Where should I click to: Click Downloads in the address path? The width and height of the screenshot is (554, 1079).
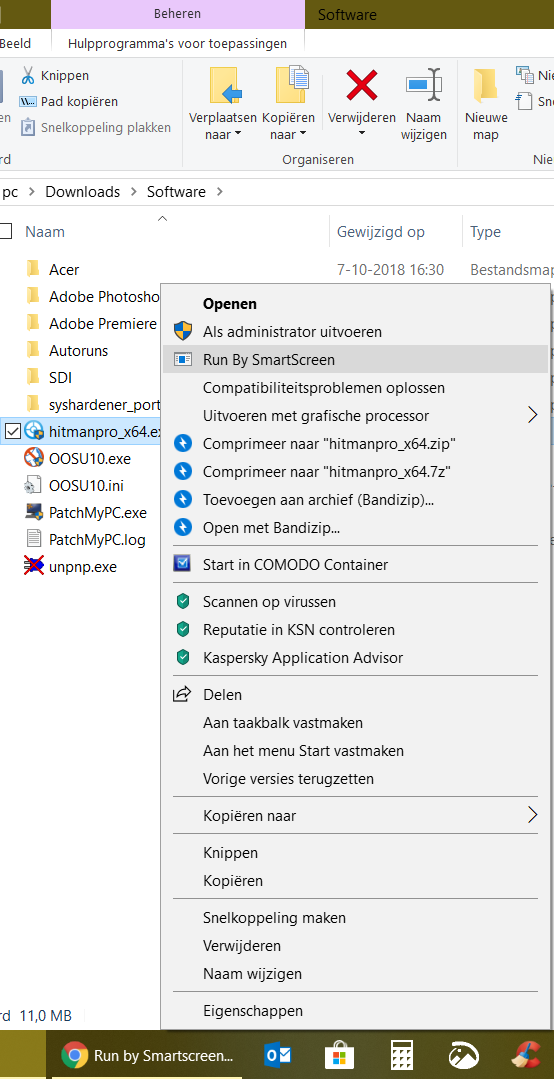click(83, 192)
